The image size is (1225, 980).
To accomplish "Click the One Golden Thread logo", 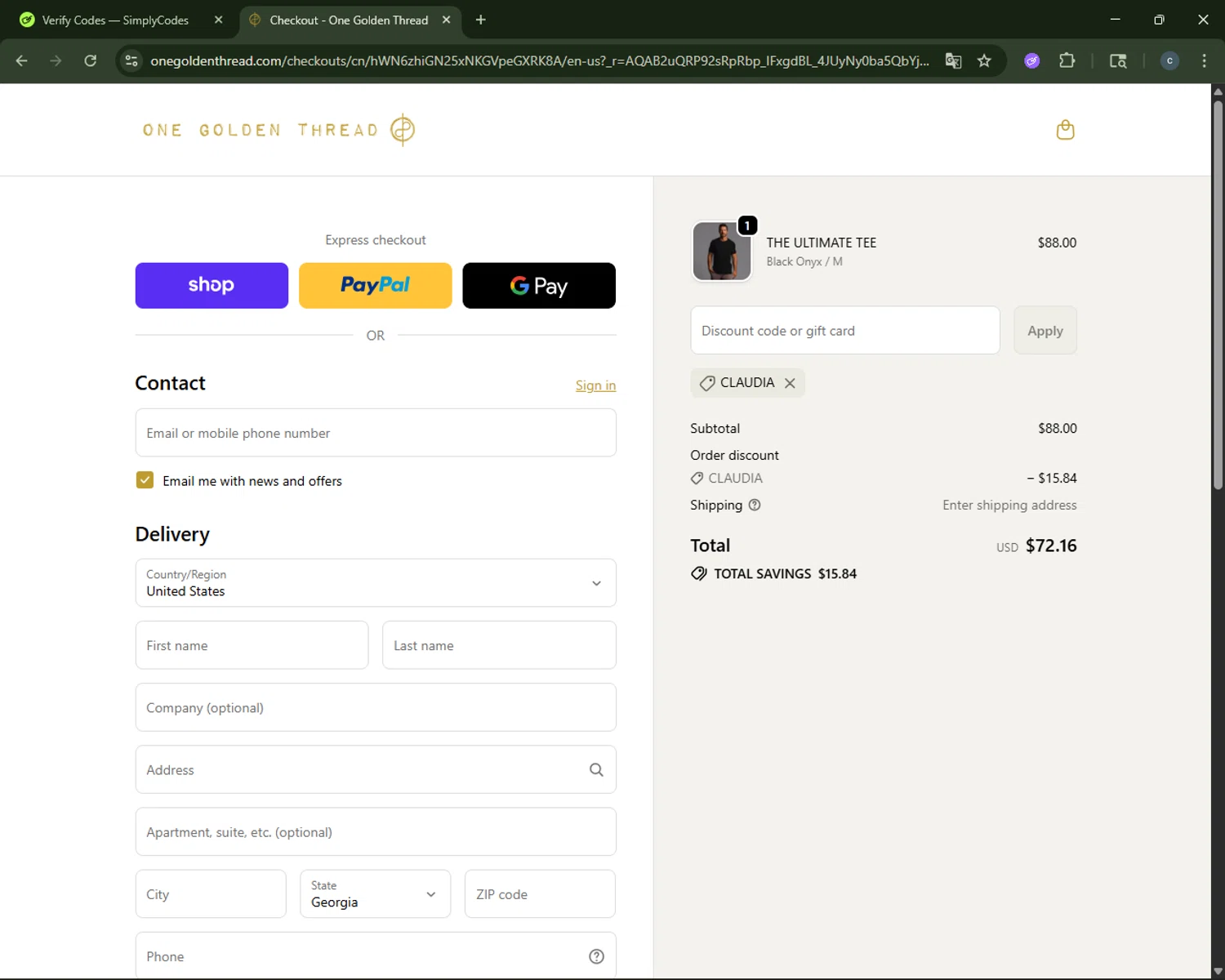I will (278, 130).
